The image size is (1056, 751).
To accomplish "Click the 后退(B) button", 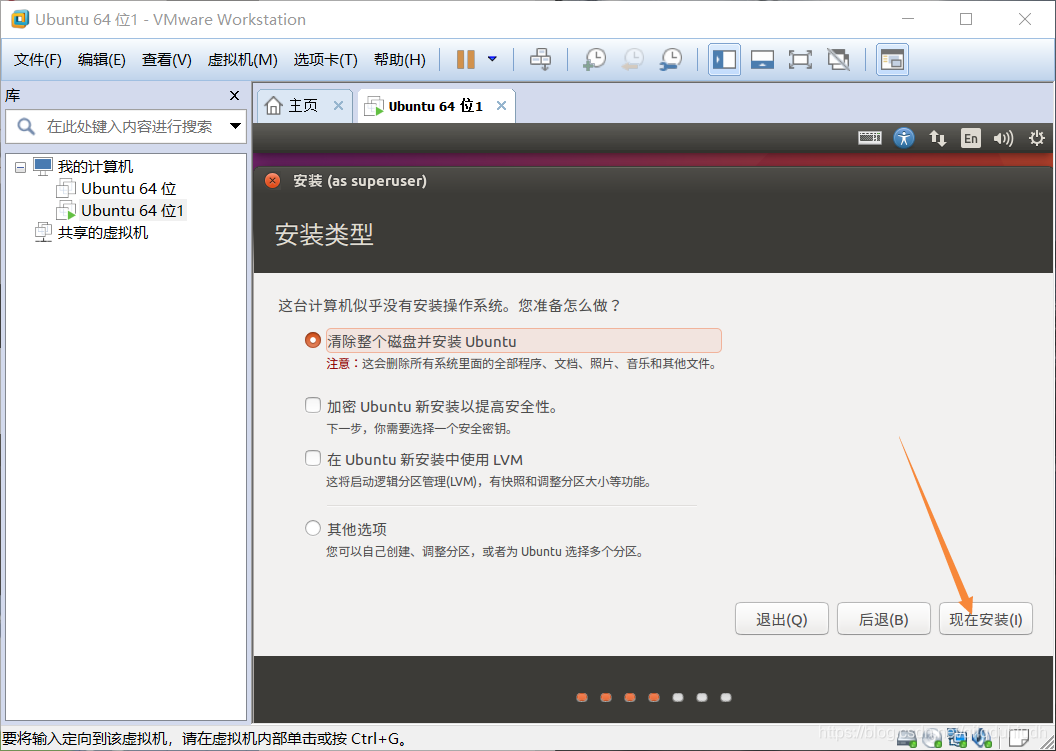I will click(x=884, y=619).
